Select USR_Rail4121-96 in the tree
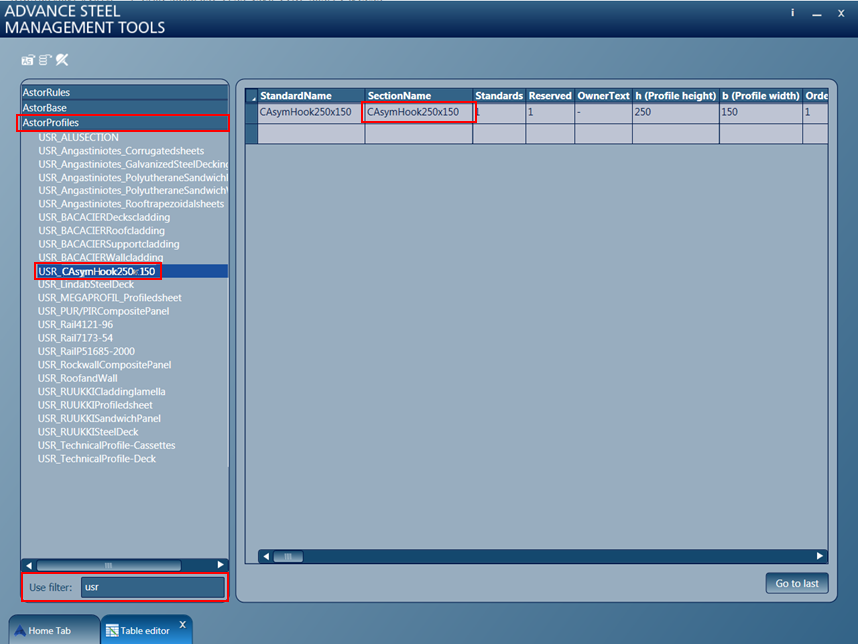This screenshot has width=859, height=644. tap(75, 325)
